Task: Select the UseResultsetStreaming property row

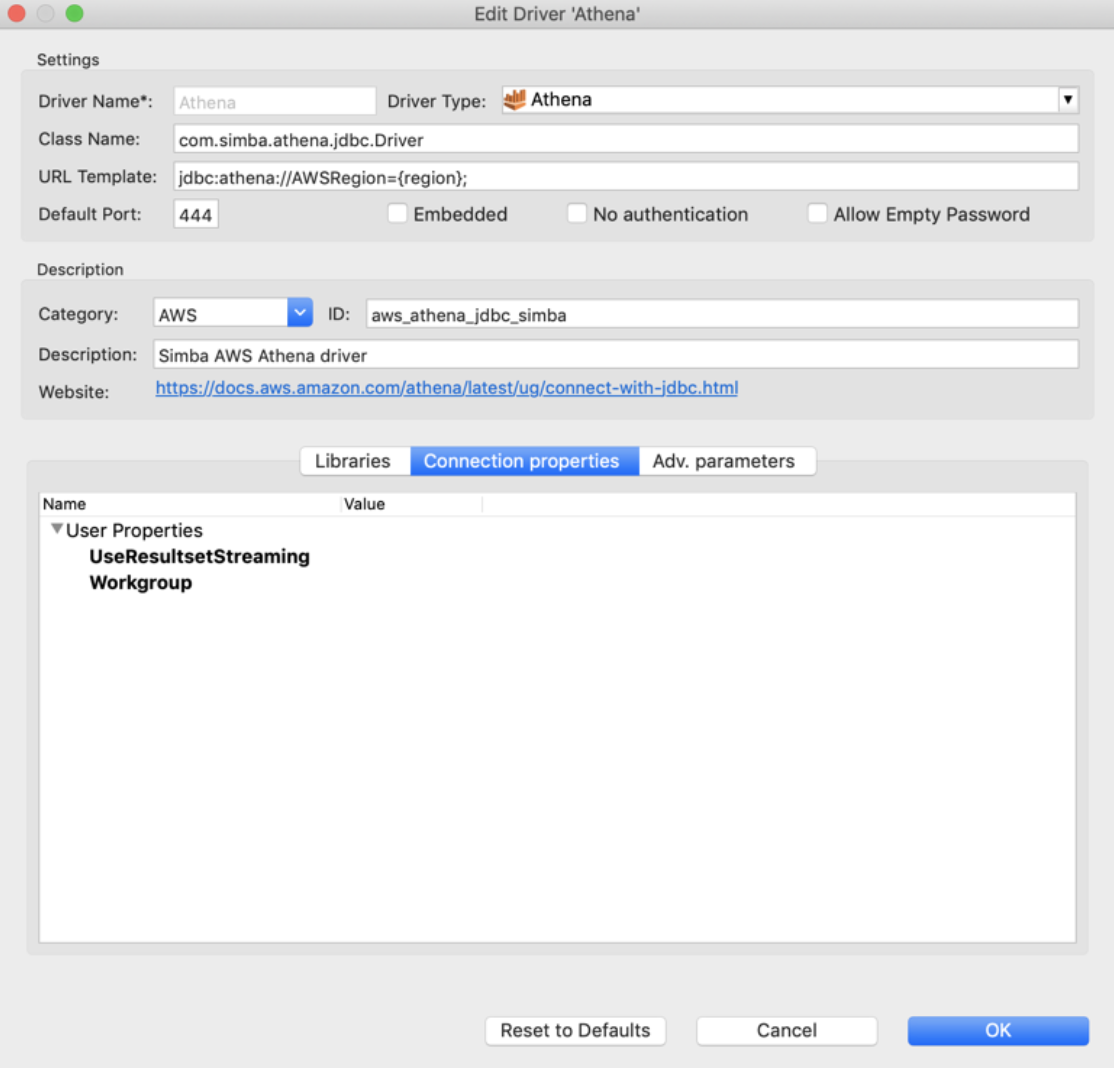Action: [558, 556]
